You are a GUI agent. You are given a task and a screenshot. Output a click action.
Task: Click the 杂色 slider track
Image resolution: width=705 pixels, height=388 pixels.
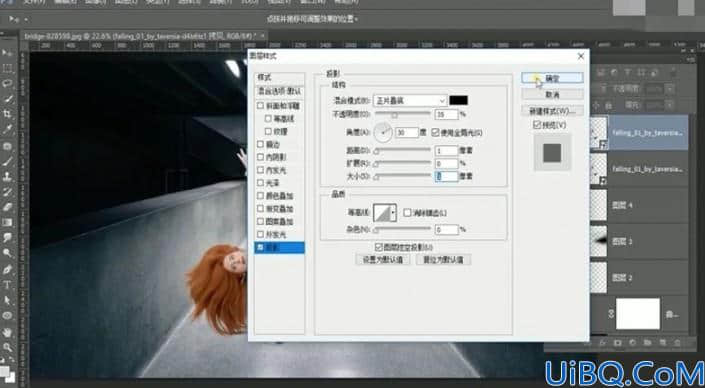(403, 229)
